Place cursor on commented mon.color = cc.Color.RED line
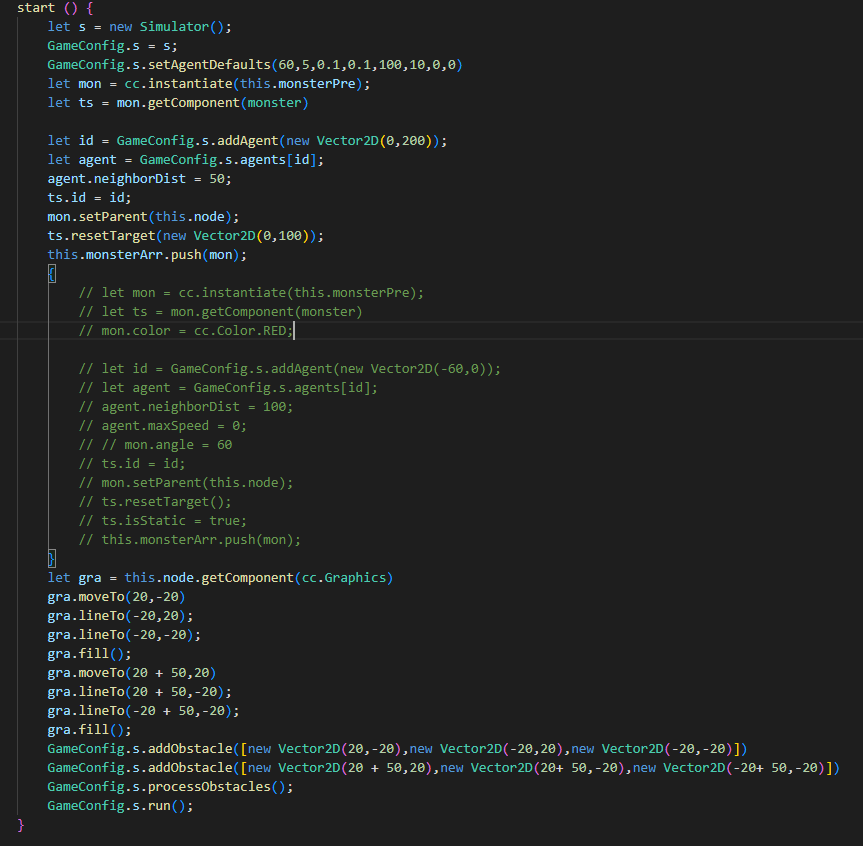Viewport: 863px width, 846px height. click(x=188, y=330)
